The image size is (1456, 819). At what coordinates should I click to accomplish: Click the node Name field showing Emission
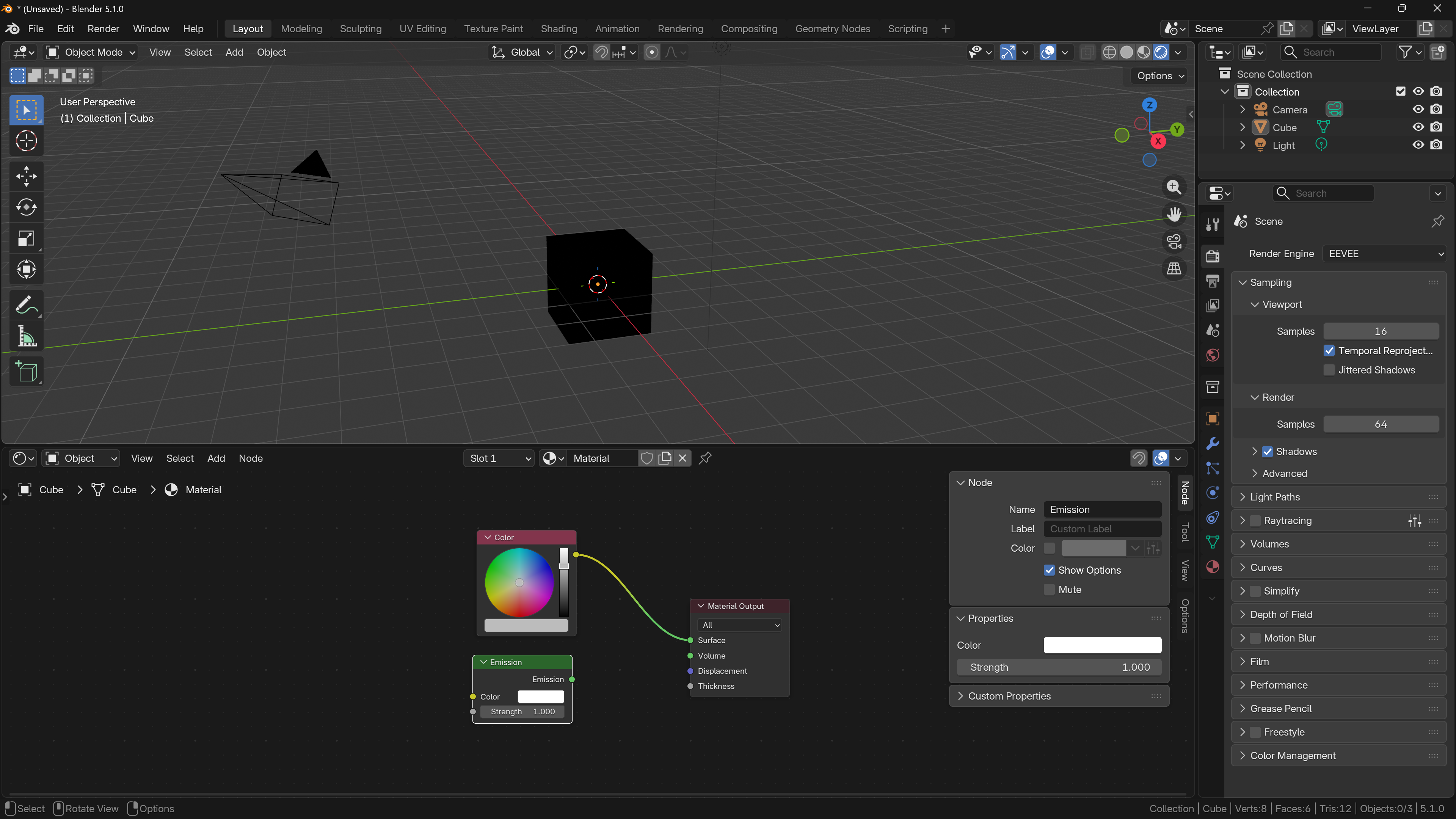click(x=1102, y=510)
